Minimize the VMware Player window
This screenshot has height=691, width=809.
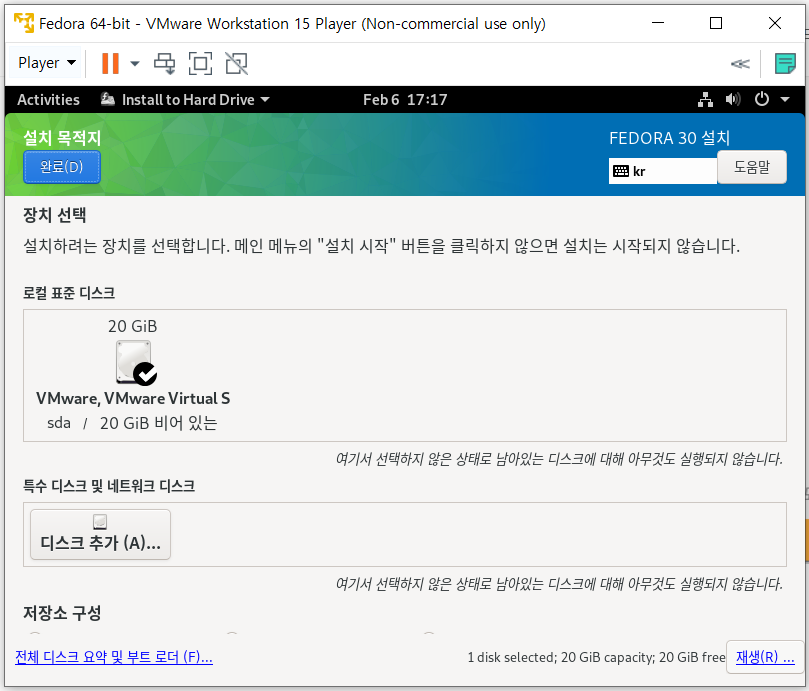coord(658,23)
